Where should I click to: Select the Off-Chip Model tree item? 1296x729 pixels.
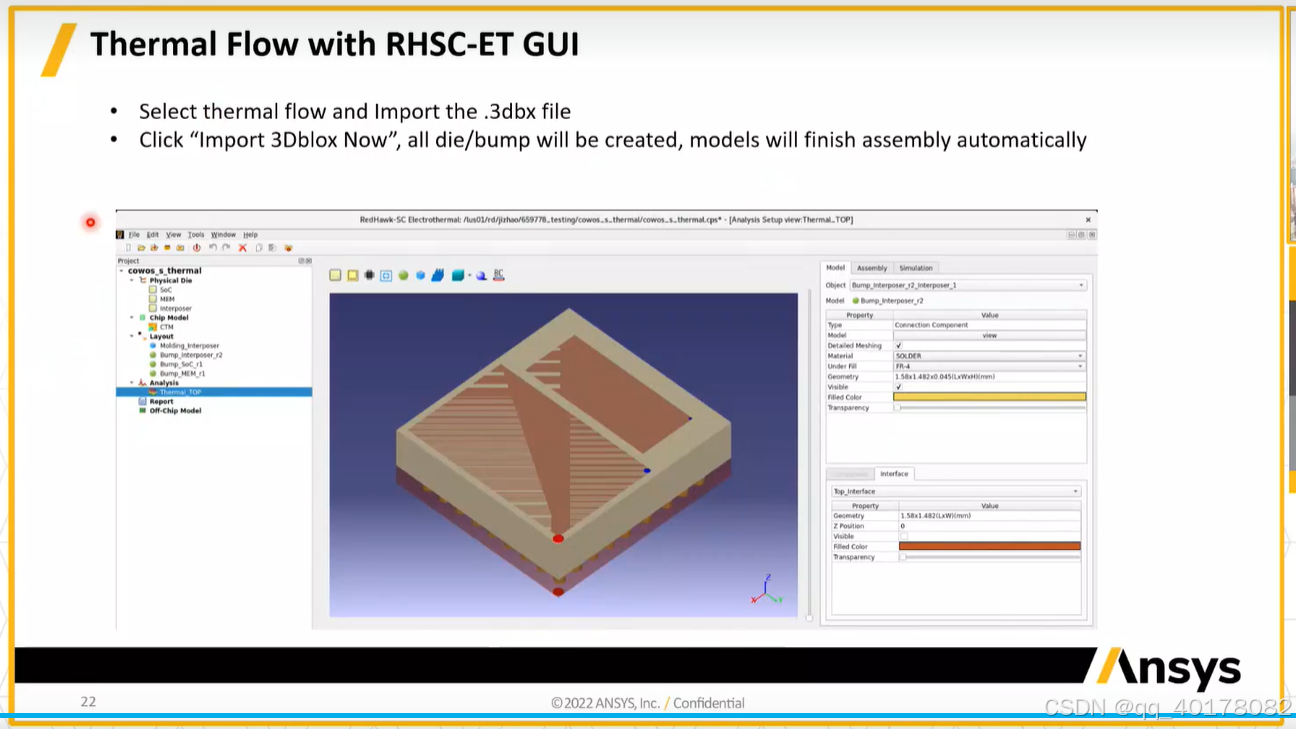[x=175, y=411]
